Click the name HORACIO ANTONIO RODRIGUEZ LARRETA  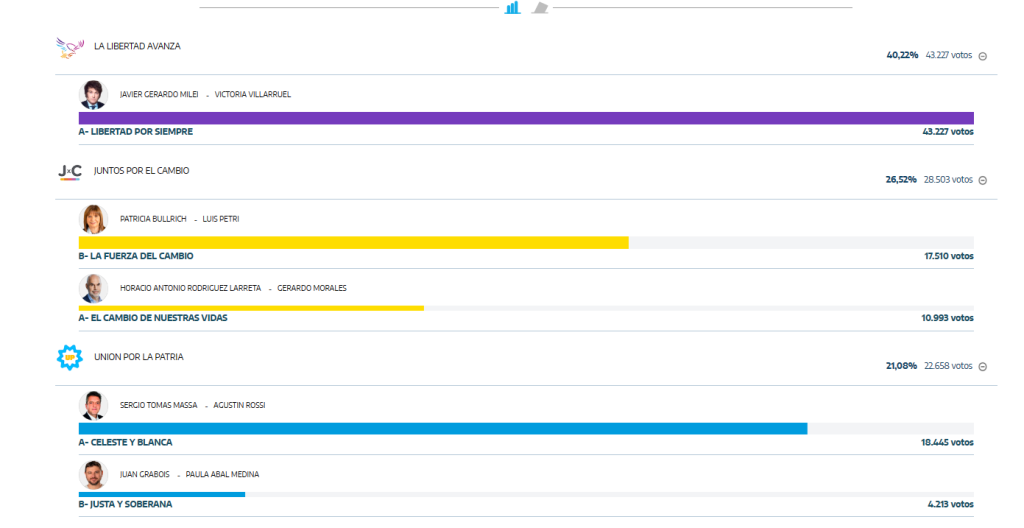click(x=190, y=288)
